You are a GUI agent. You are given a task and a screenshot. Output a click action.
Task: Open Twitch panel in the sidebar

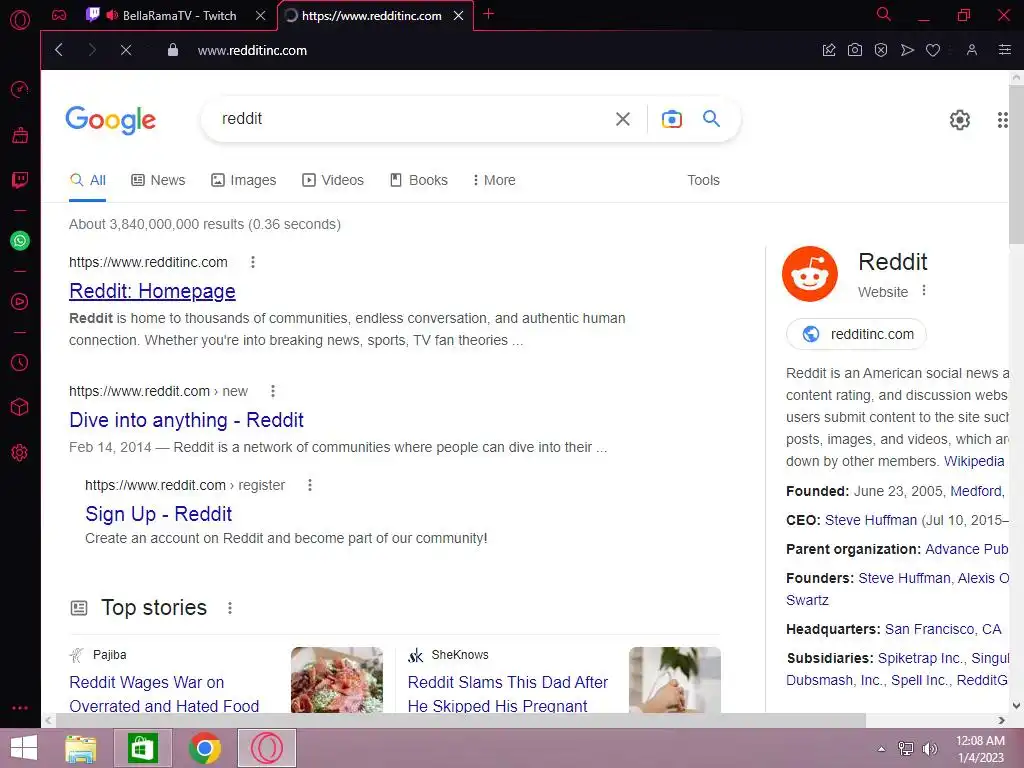pos(20,180)
